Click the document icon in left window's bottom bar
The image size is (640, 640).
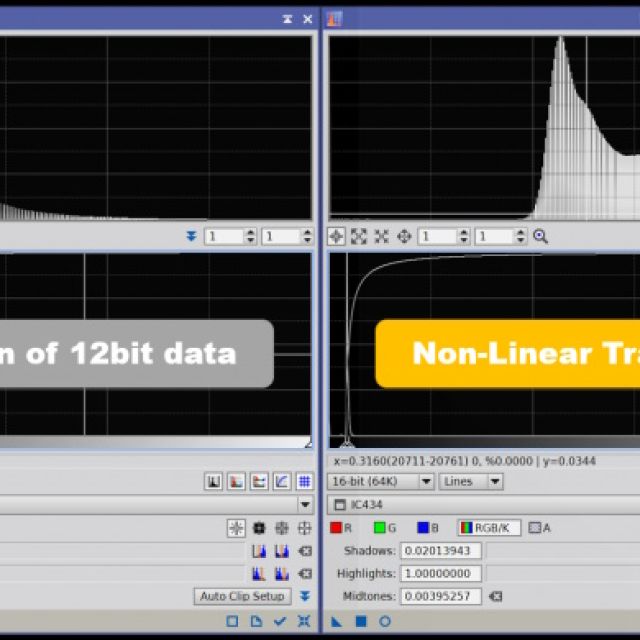[x=256, y=621]
